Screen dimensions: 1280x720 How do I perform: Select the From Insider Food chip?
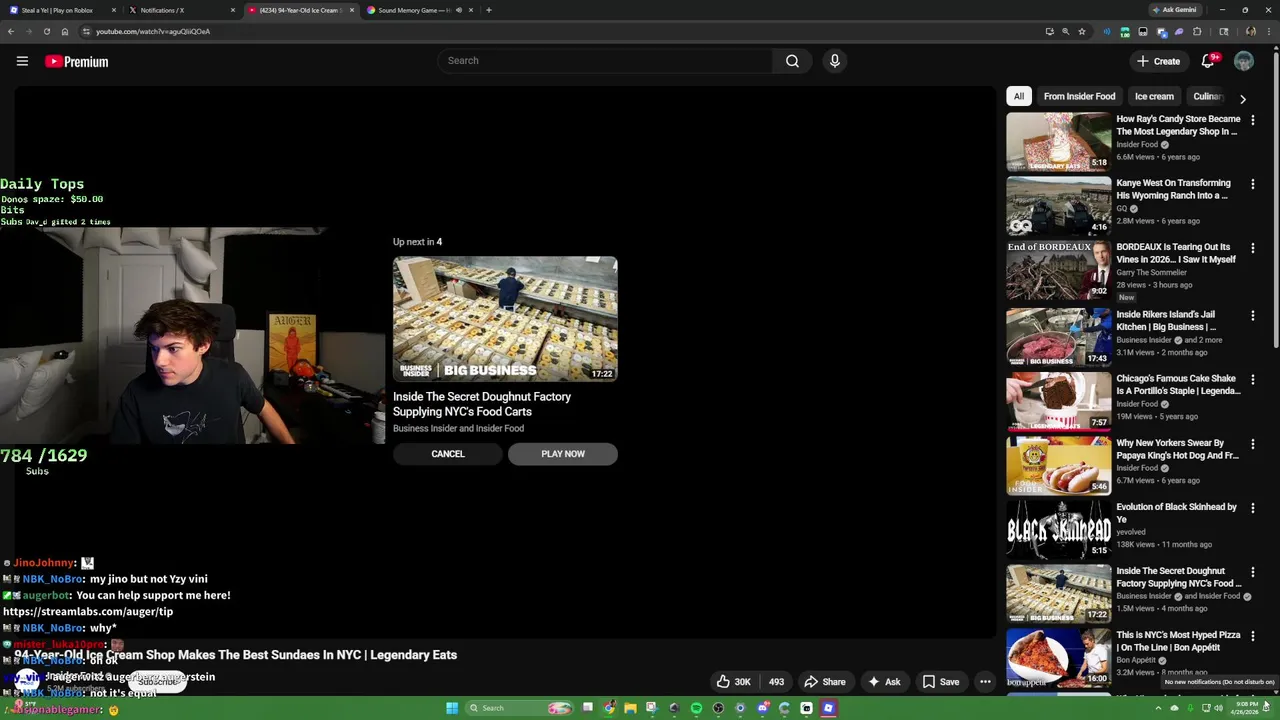click(x=1079, y=96)
